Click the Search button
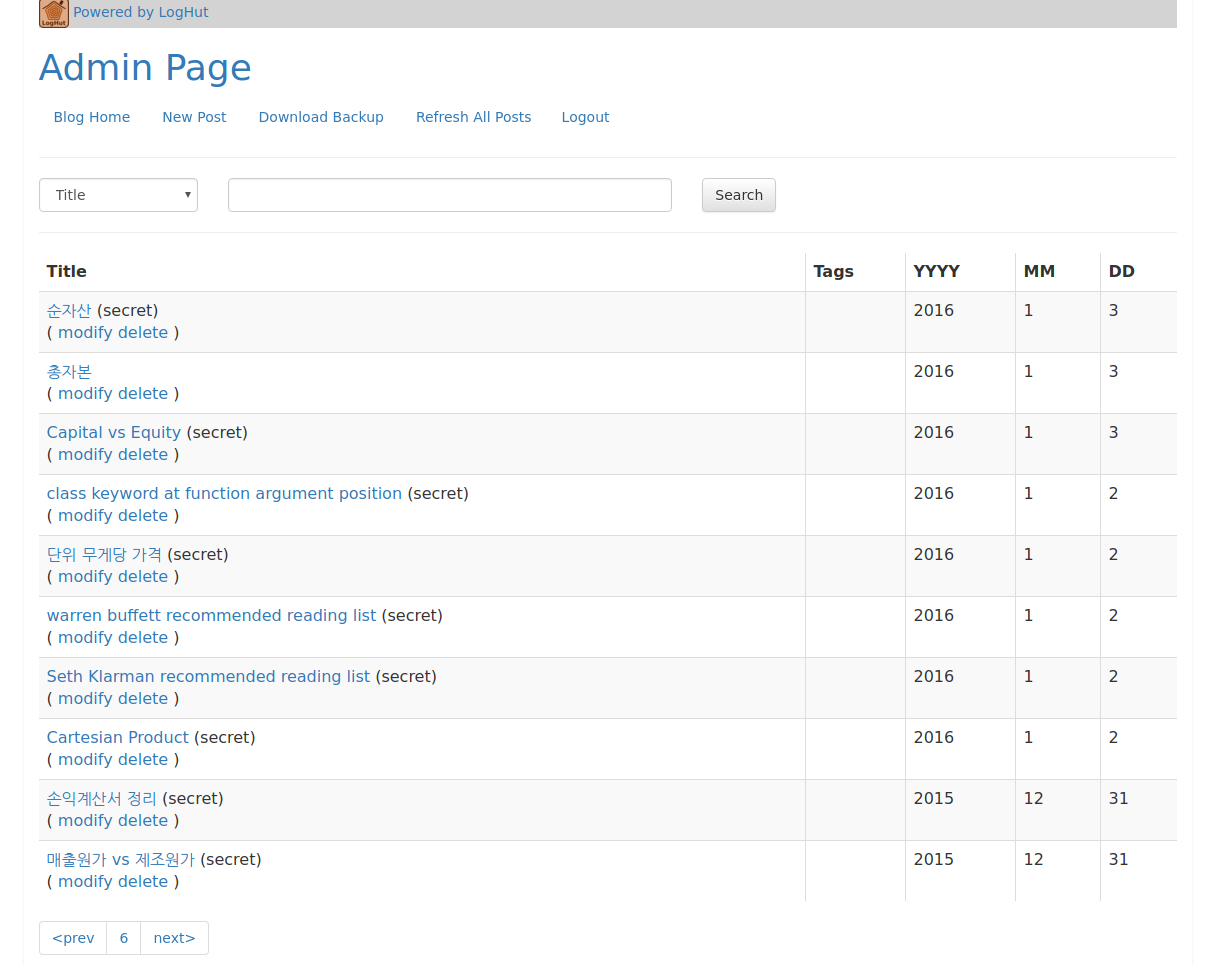1217x965 pixels. [x=738, y=194]
